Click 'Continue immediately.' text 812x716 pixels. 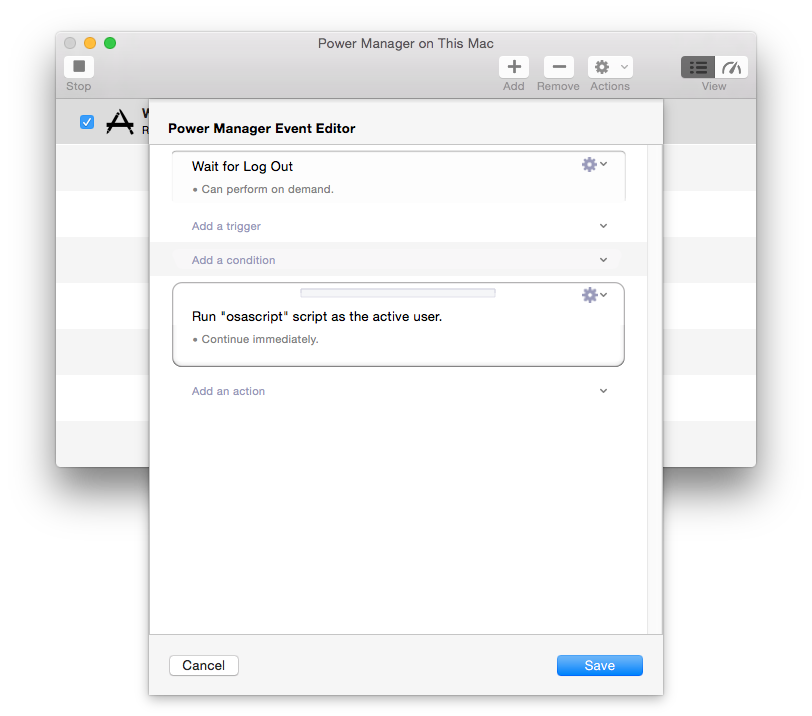pyautogui.click(x=260, y=340)
